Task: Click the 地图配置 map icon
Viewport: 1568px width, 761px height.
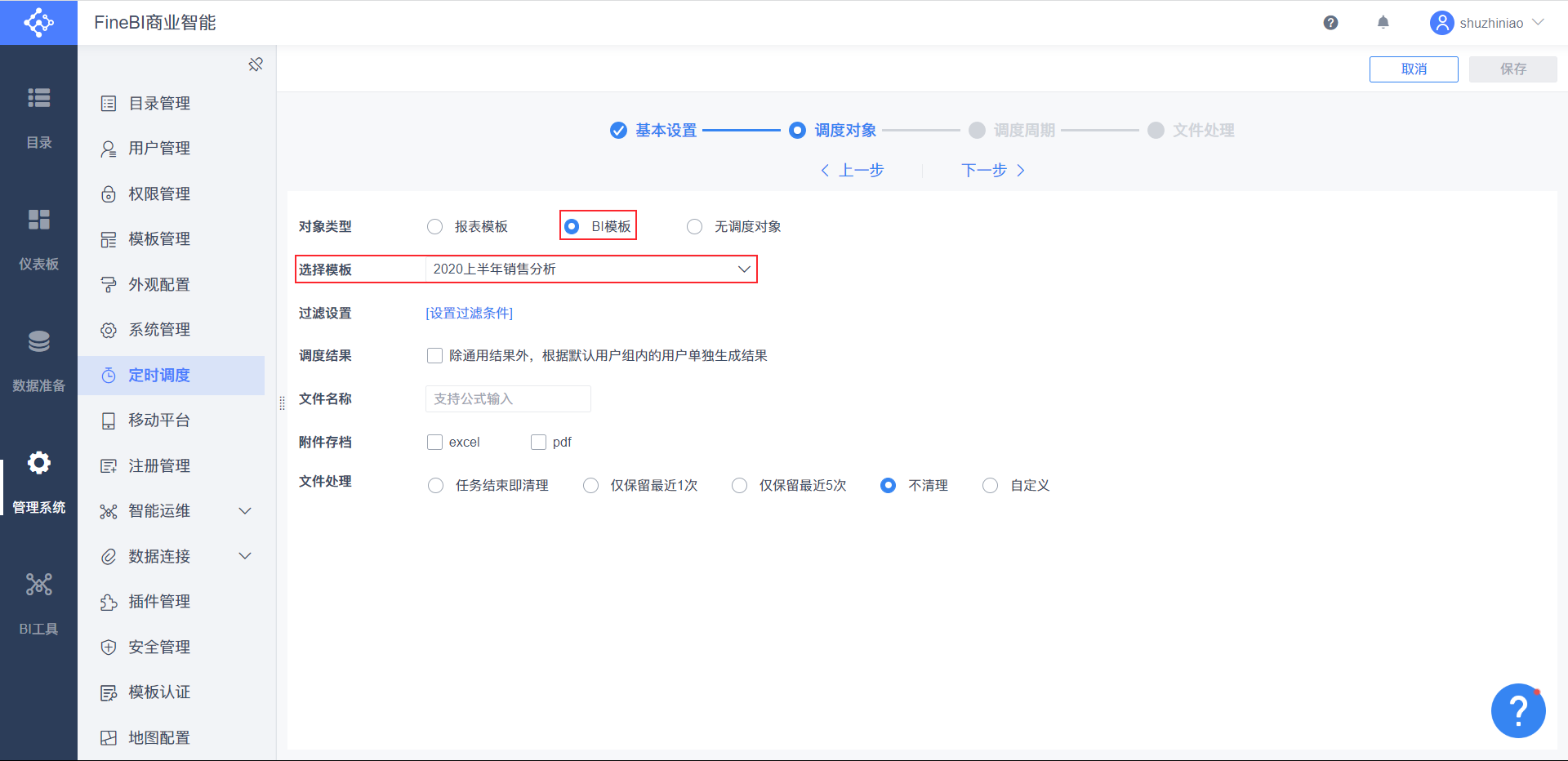Action: [109, 738]
